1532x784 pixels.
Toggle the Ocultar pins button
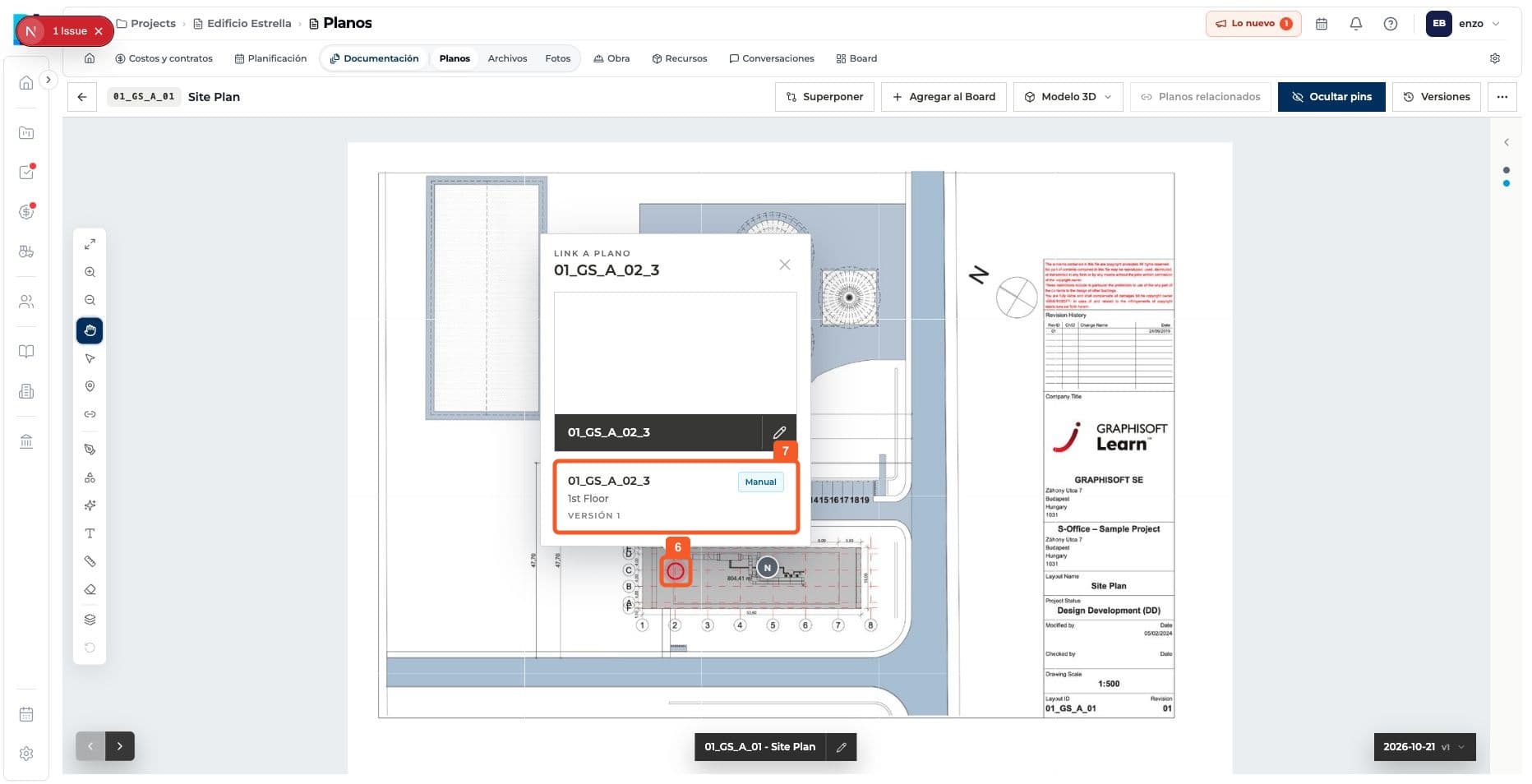(1331, 97)
